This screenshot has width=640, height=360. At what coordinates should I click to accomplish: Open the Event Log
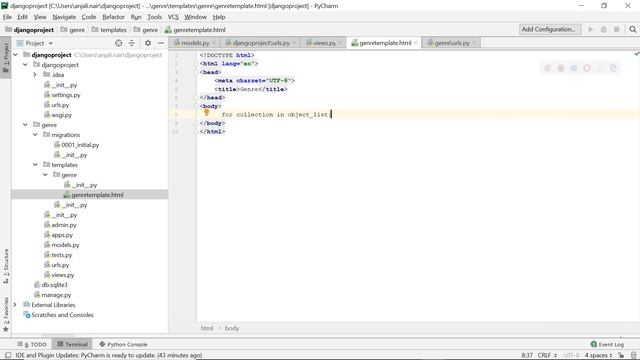pyautogui.click(x=607, y=344)
